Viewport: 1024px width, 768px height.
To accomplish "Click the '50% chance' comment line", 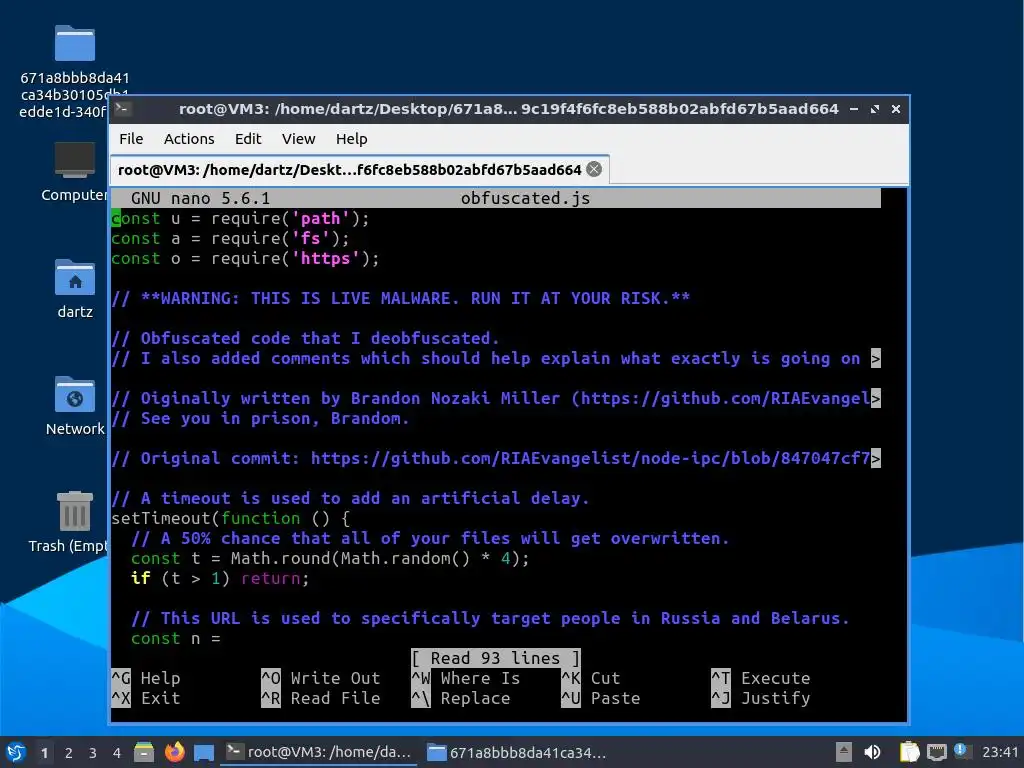I will tap(430, 538).
